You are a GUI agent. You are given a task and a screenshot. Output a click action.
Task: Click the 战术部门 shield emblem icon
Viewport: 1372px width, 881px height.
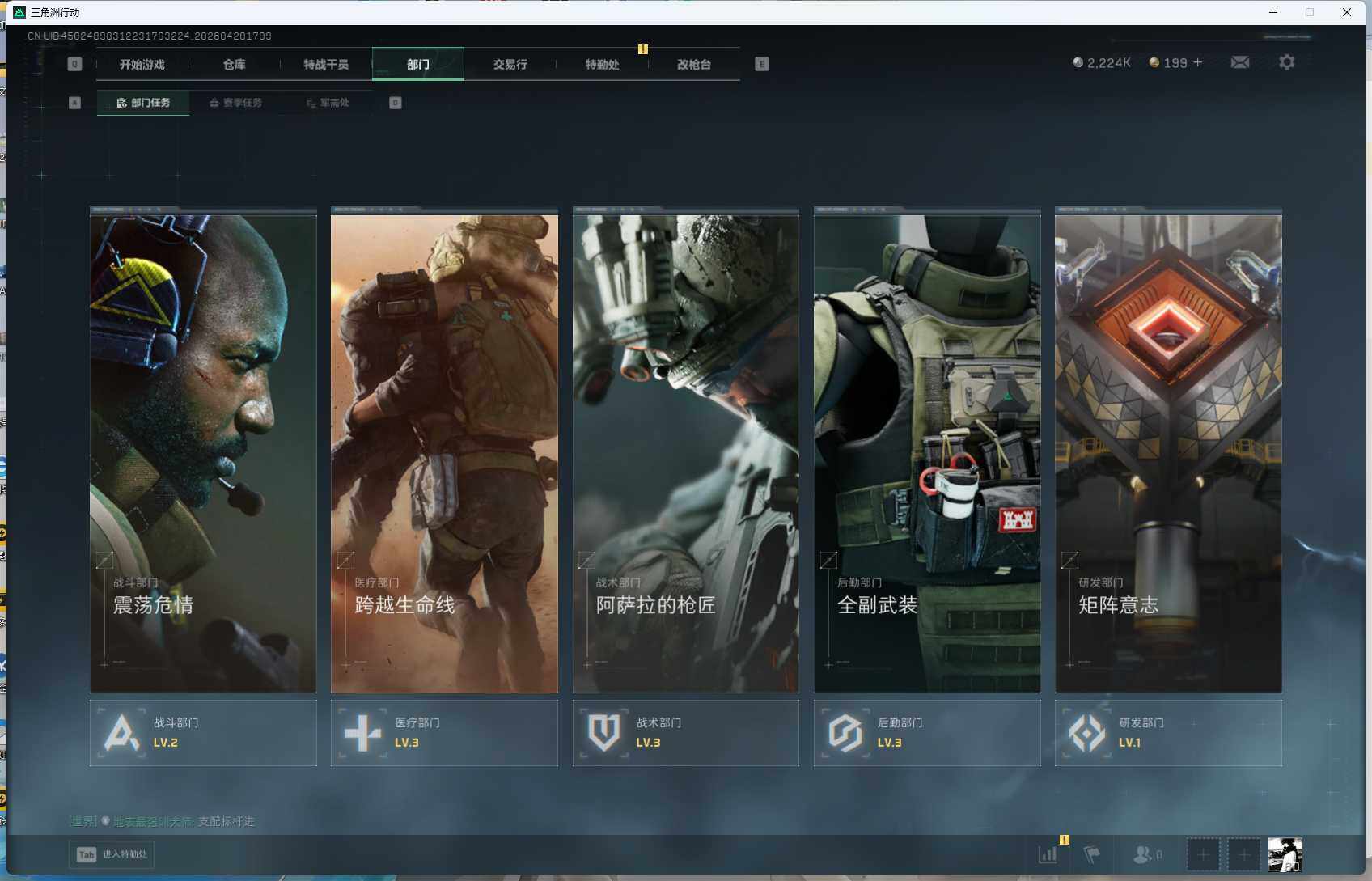(x=603, y=733)
